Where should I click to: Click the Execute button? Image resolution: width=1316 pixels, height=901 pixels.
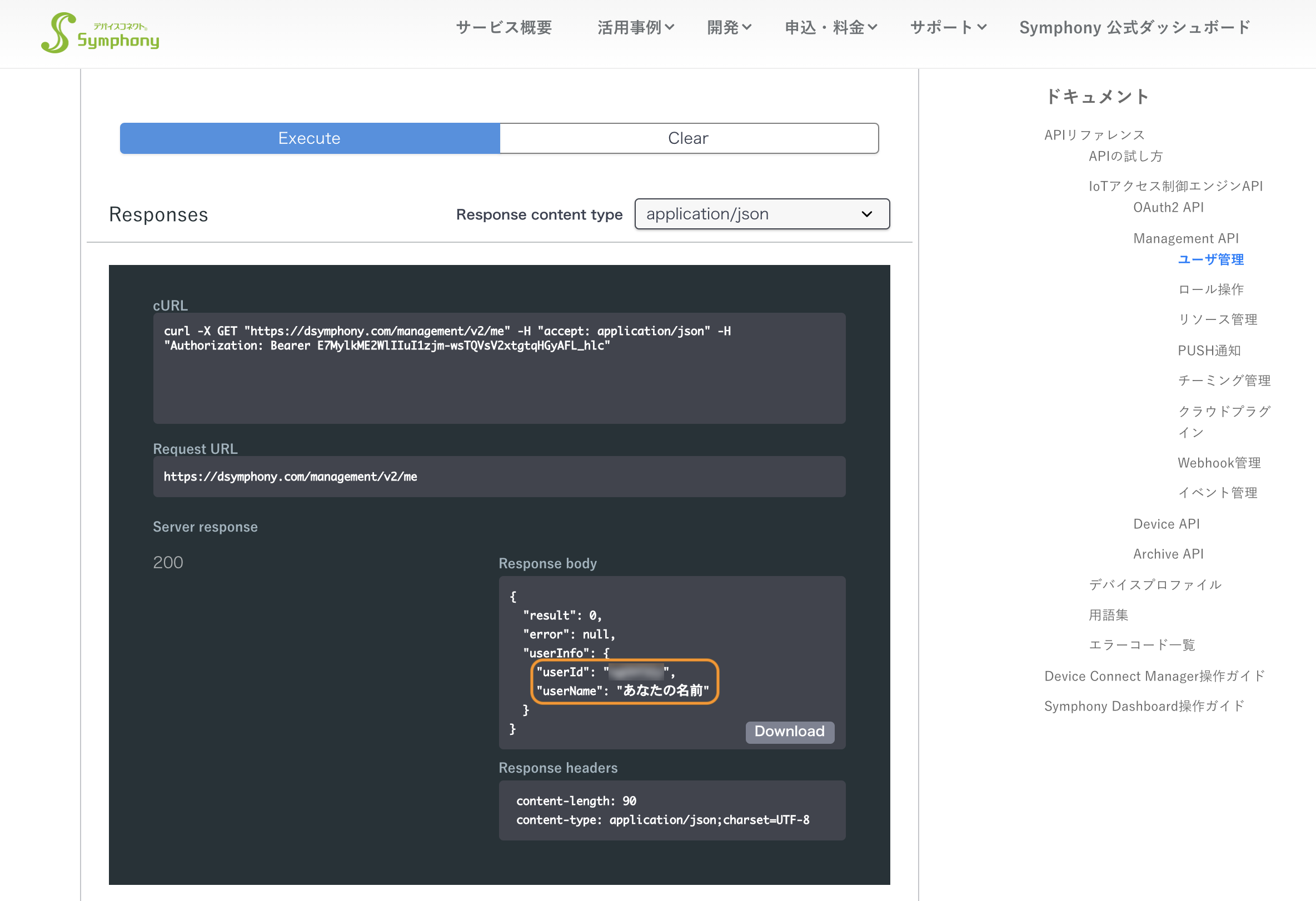point(310,138)
